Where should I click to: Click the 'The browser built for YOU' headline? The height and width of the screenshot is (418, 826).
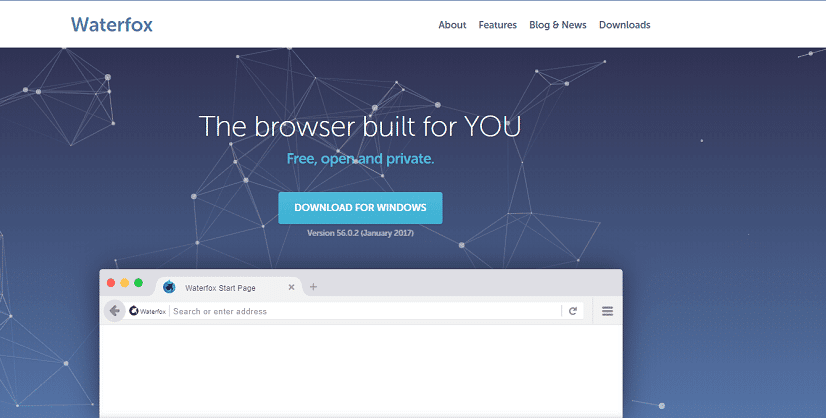360,127
